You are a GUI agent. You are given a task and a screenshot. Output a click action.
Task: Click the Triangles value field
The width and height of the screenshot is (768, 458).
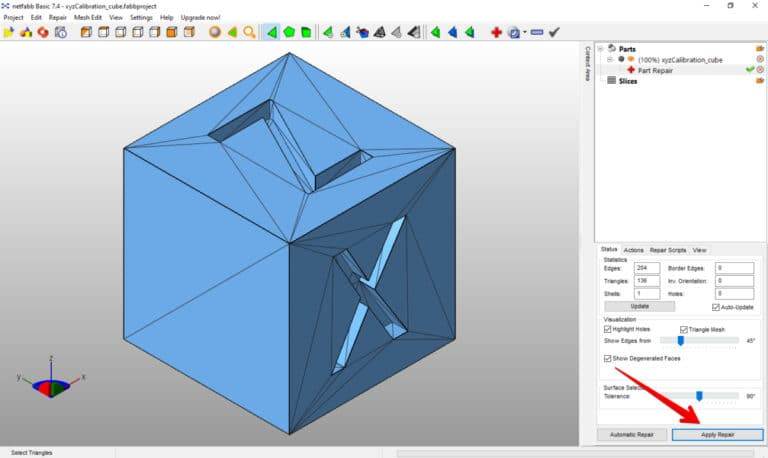pyautogui.click(x=647, y=281)
